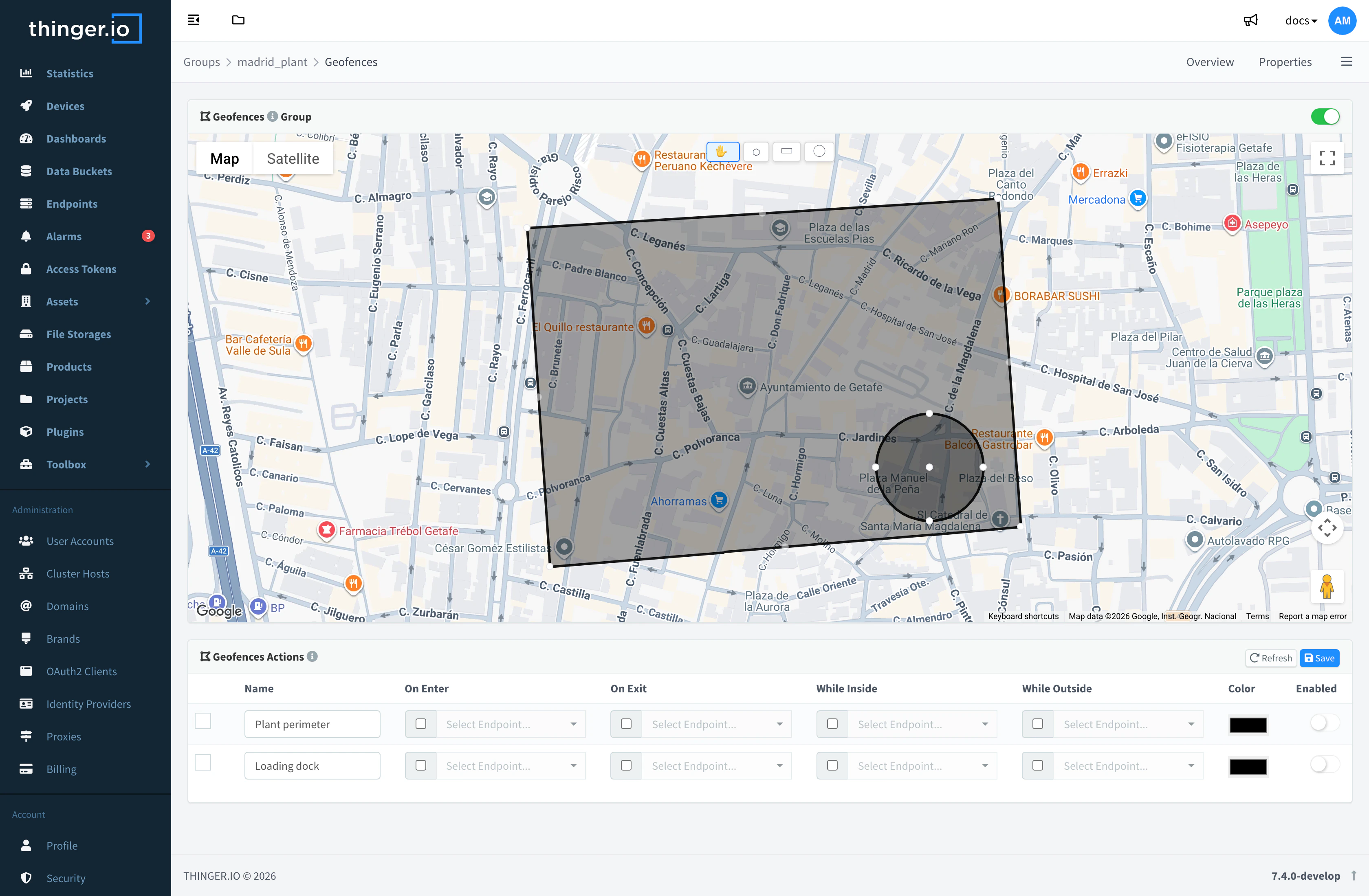Check While Outside box for Loading dock
Screen dimensions: 1369x896
click(x=1038, y=765)
